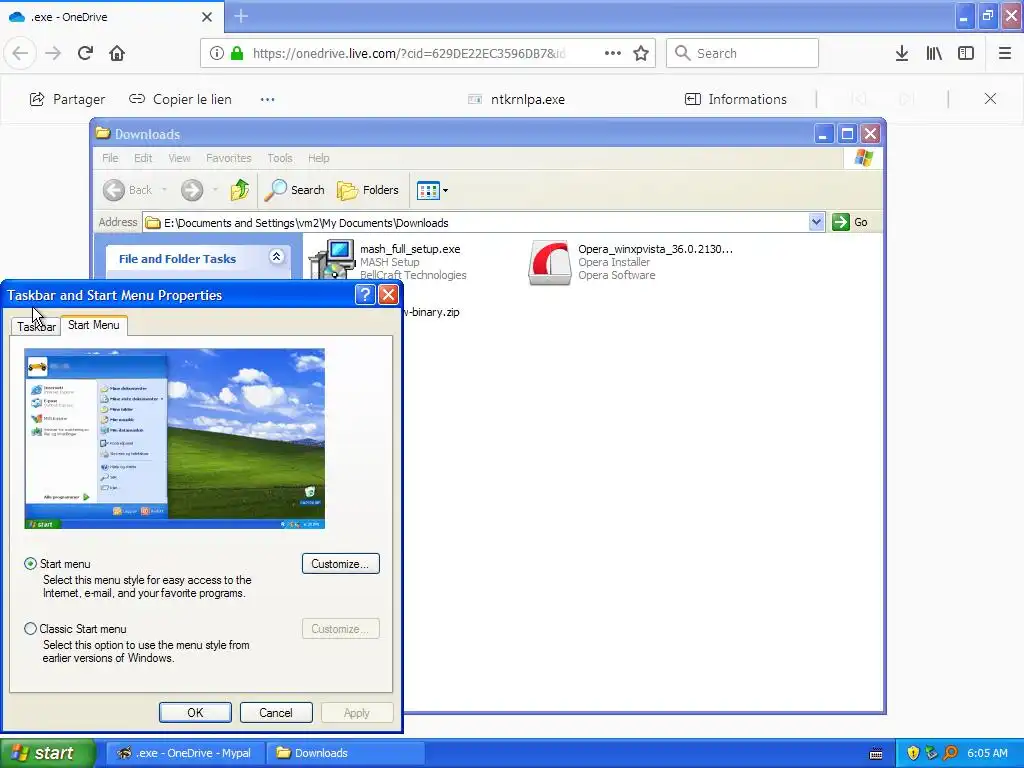The image size is (1024, 768).
Task: Click the dialog Help question mark button
Action: click(x=365, y=295)
